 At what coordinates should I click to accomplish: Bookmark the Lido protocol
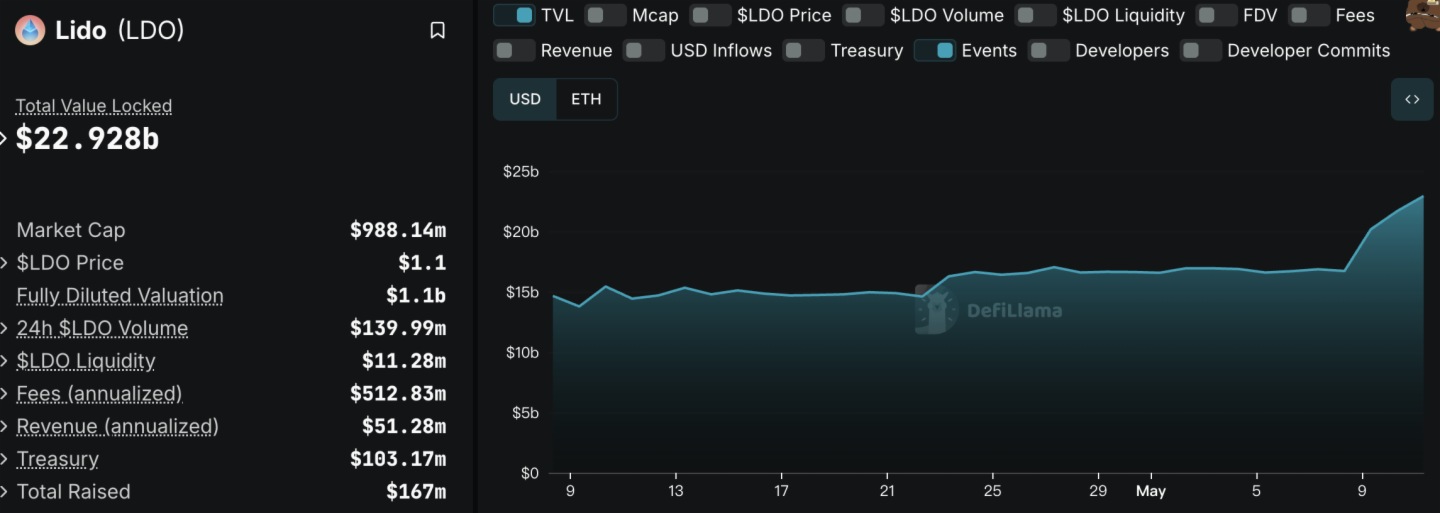click(437, 31)
